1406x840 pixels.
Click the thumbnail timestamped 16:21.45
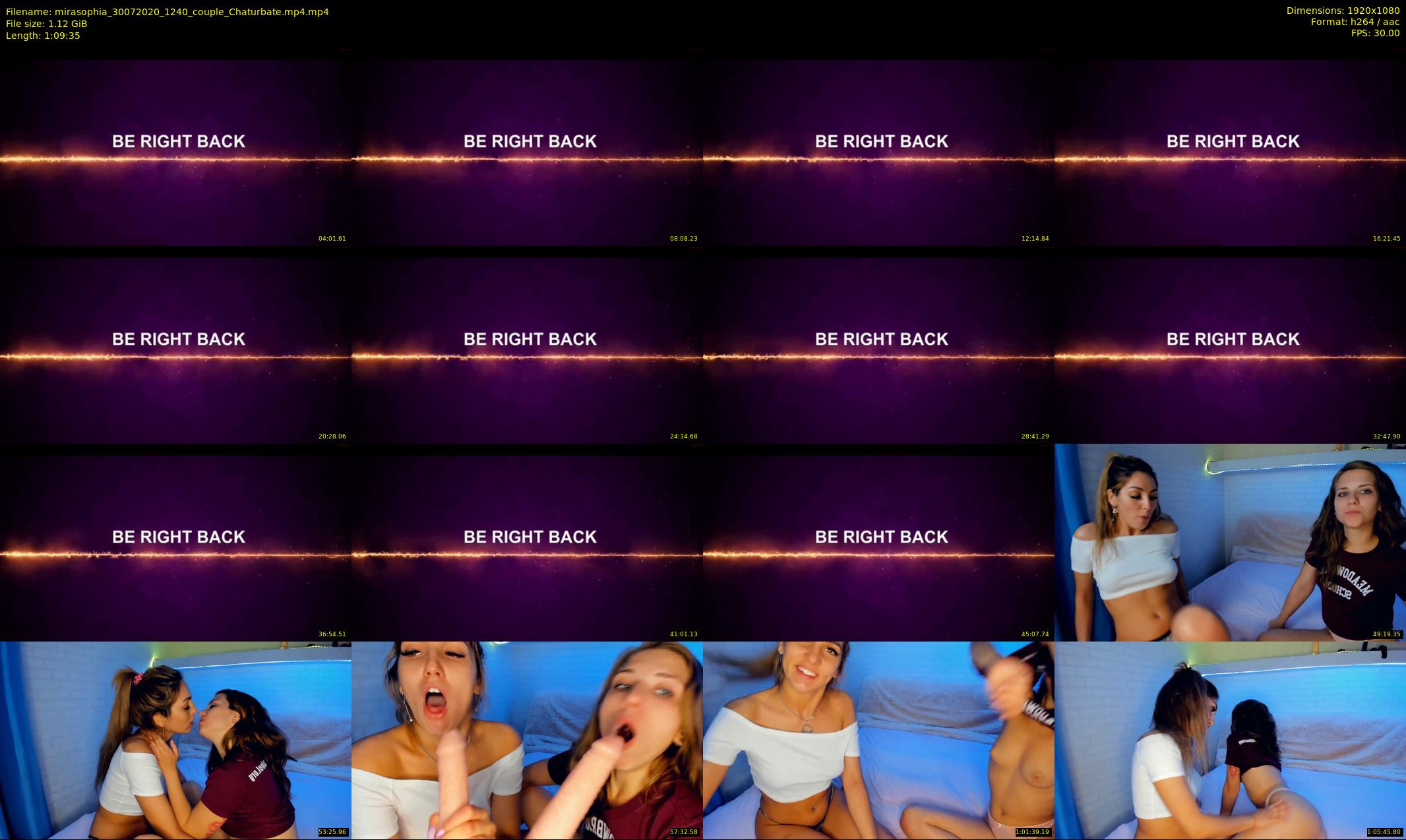(1230, 147)
